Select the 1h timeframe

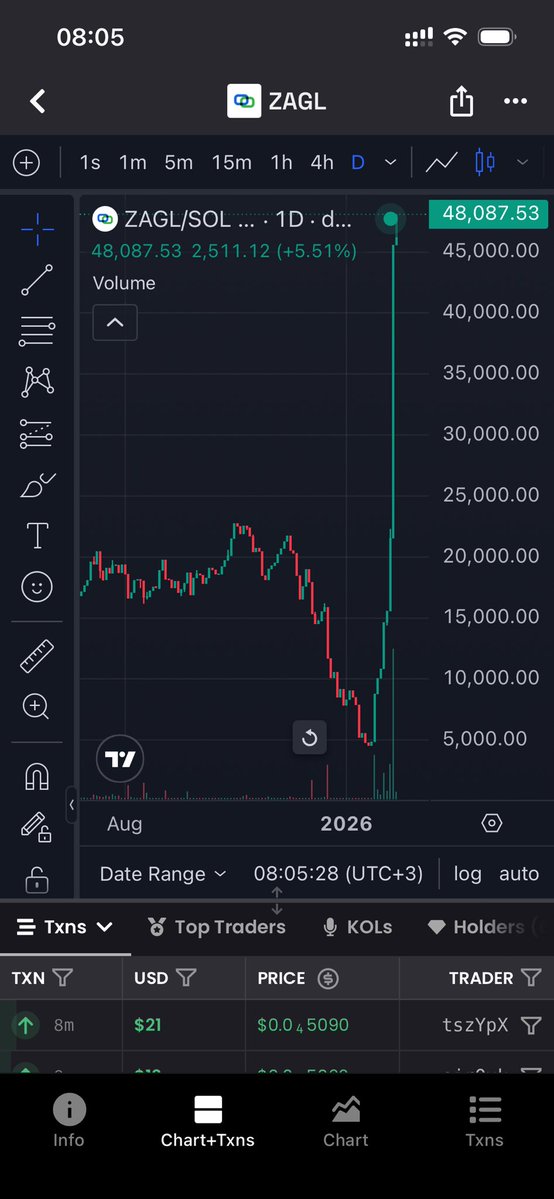pyautogui.click(x=282, y=162)
